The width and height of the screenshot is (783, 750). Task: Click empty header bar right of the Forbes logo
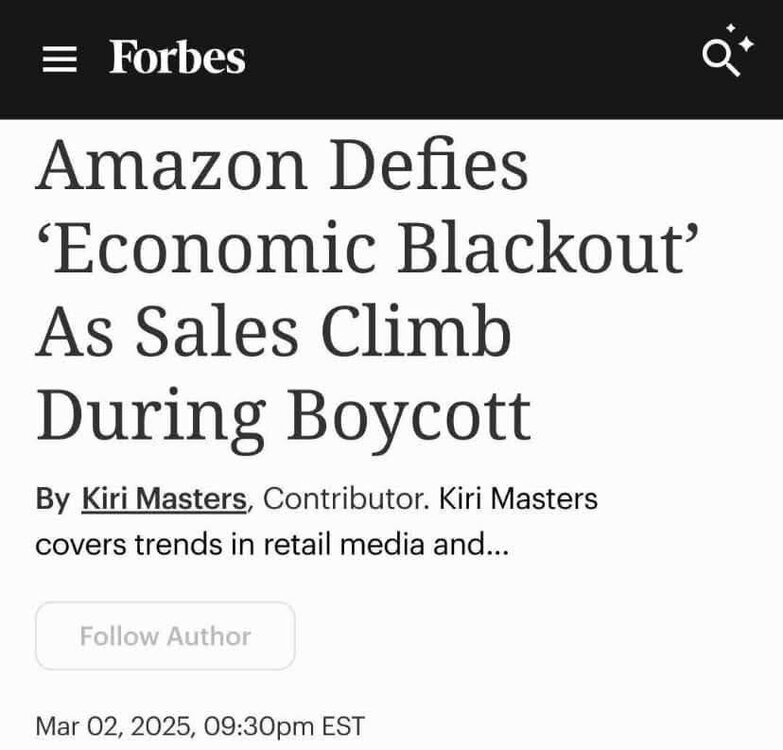point(470,60)
